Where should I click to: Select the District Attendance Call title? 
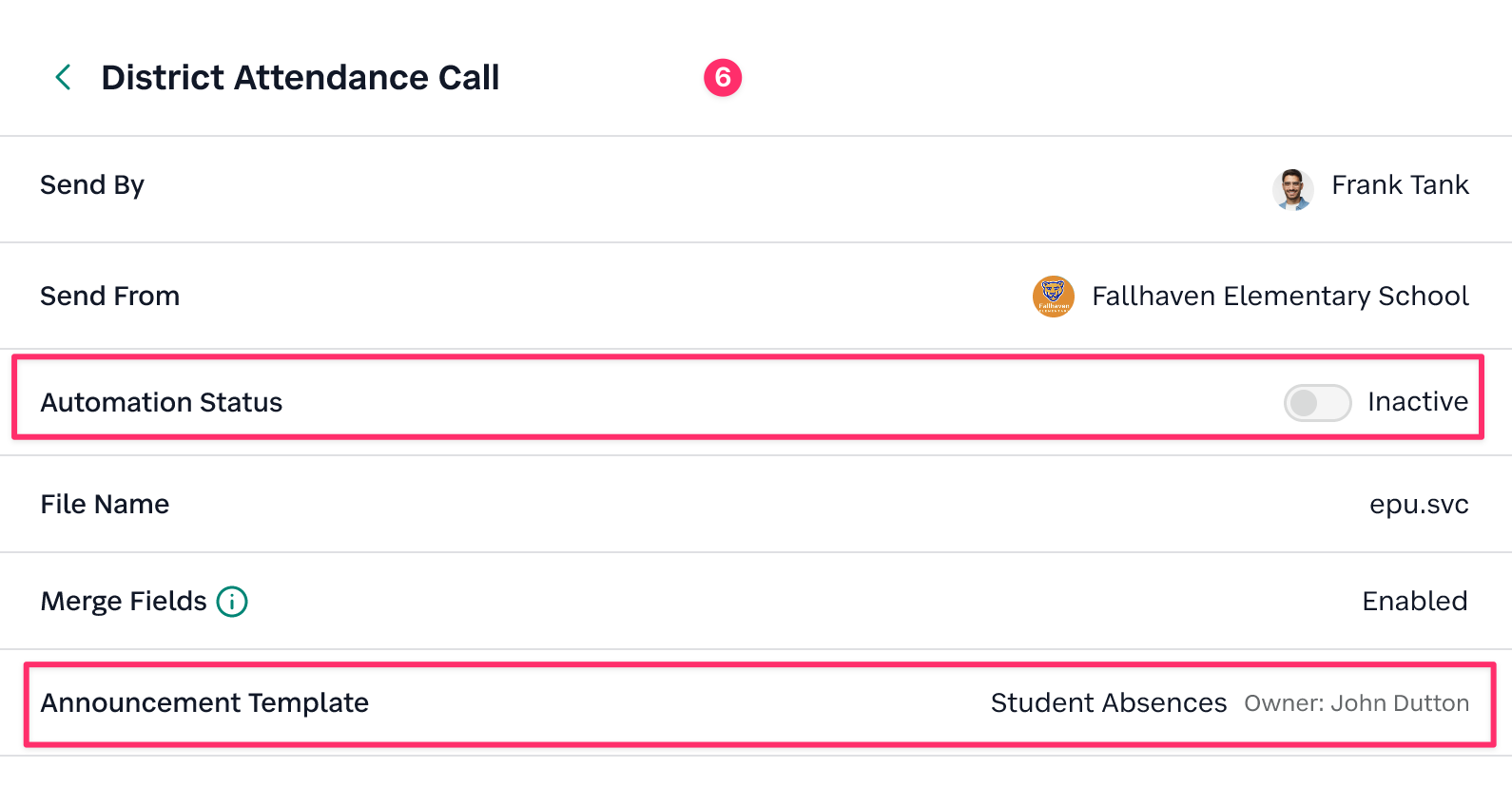(x=300, y=78)
